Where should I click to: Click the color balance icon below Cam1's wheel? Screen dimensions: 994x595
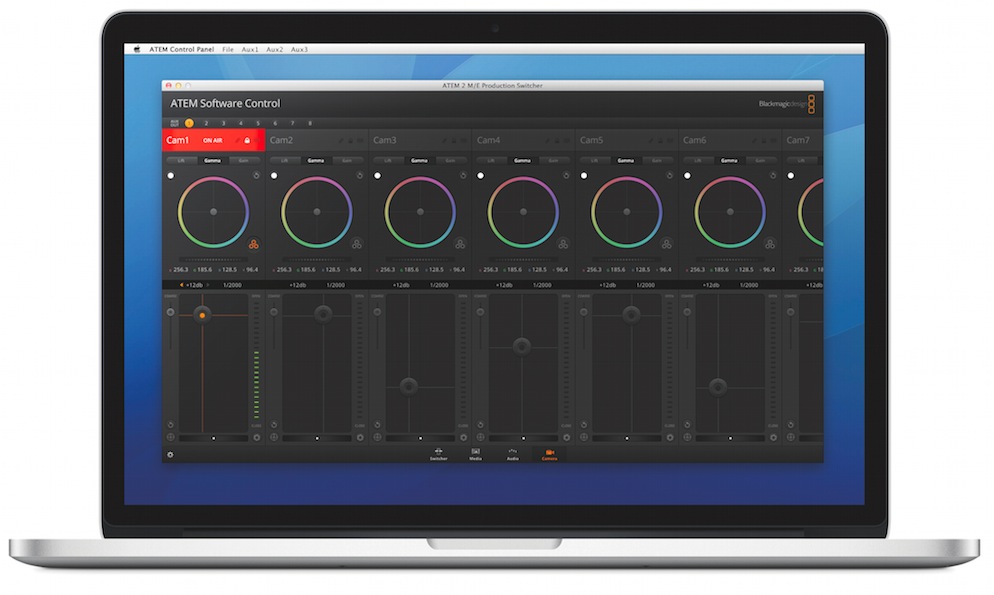pos(254,243)
